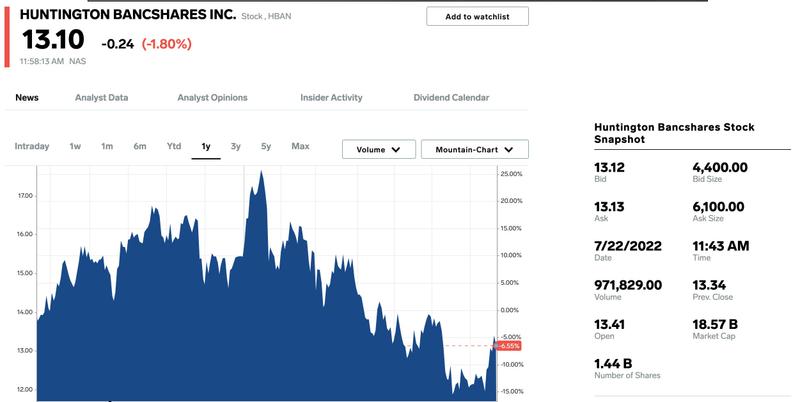Click the -0.24 change value
This screenshot has height=402, width=800.
(117, 44)
